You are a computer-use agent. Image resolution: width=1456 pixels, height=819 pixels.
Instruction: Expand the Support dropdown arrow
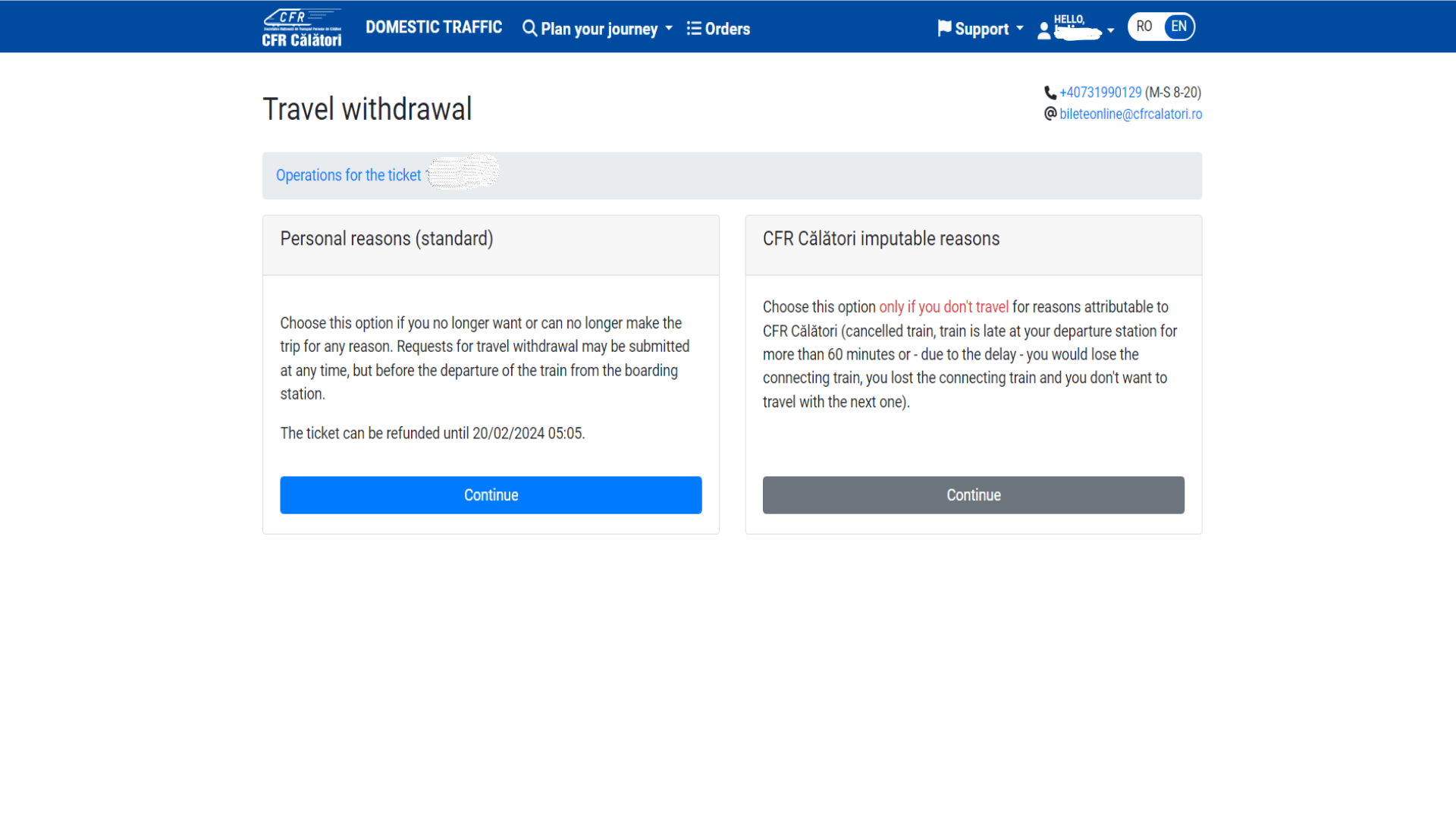[1020, 29]
